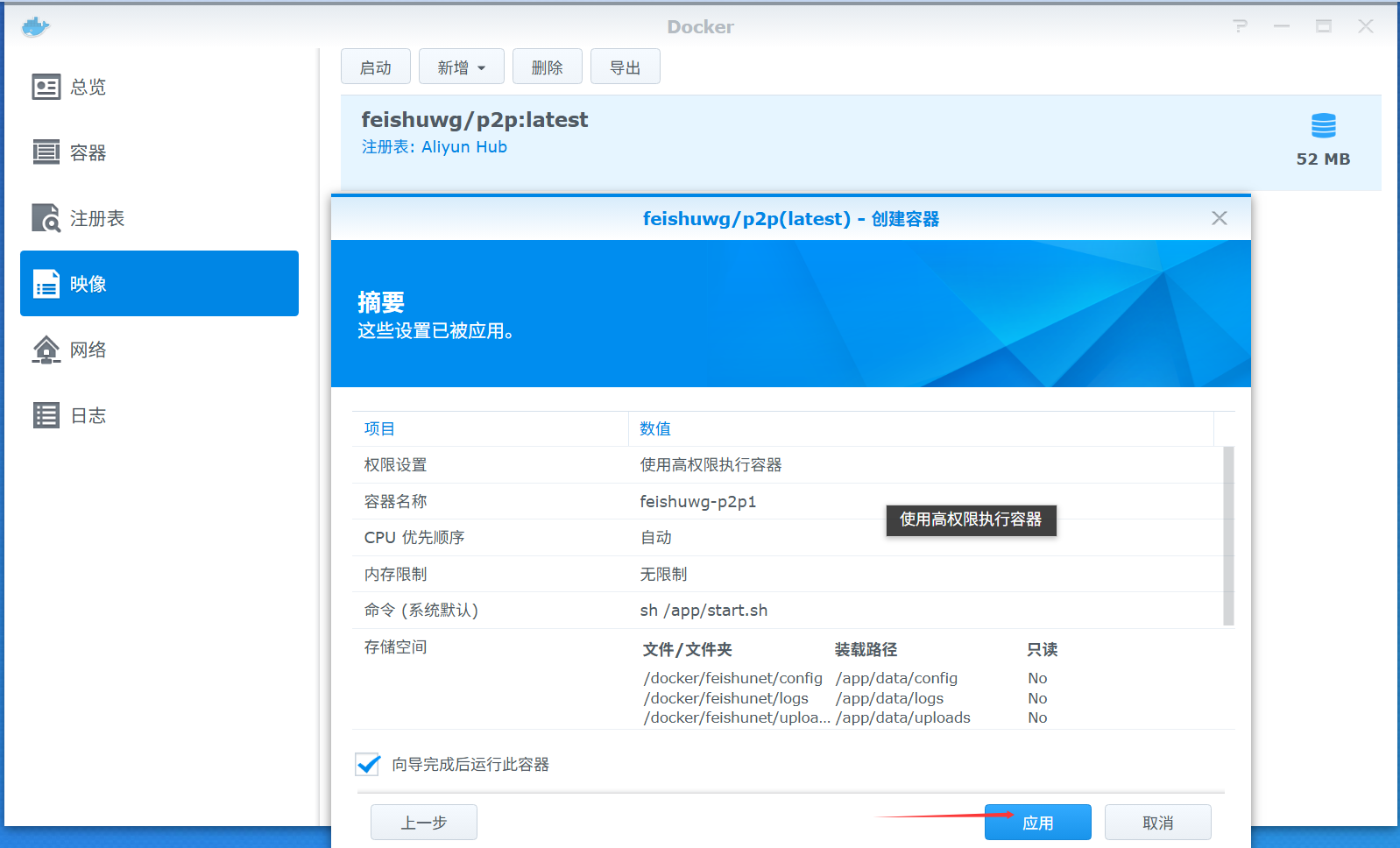Click the 自动 CPU priority value
The height and width of the screenshot is (848, 1400).
tap(656, 538)
